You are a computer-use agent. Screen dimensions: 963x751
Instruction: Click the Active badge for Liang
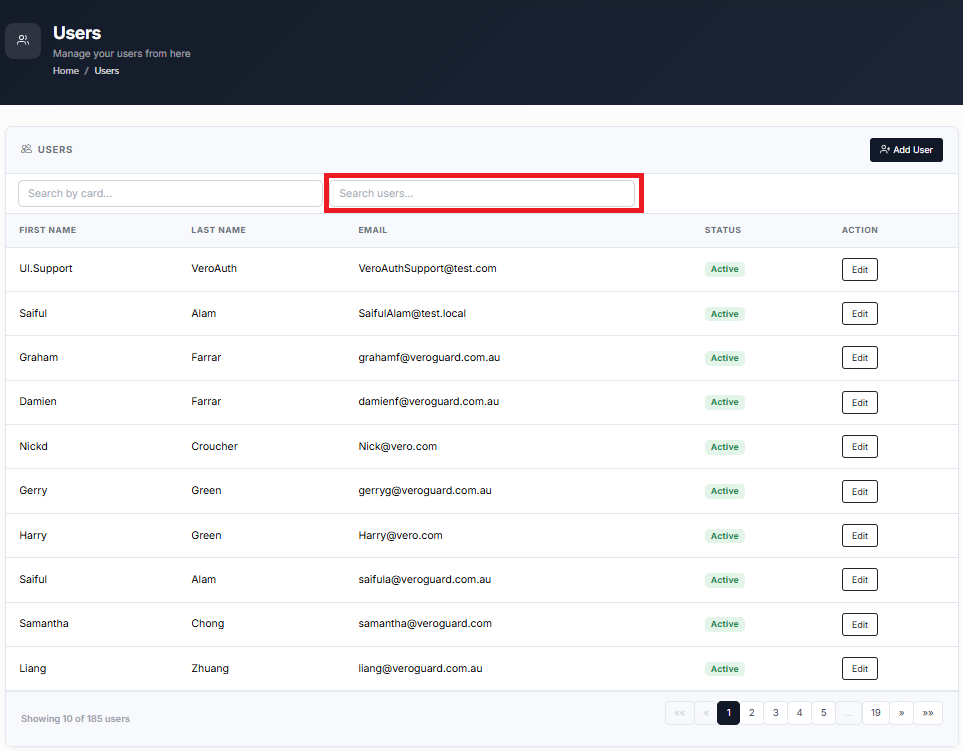(725, 669)
